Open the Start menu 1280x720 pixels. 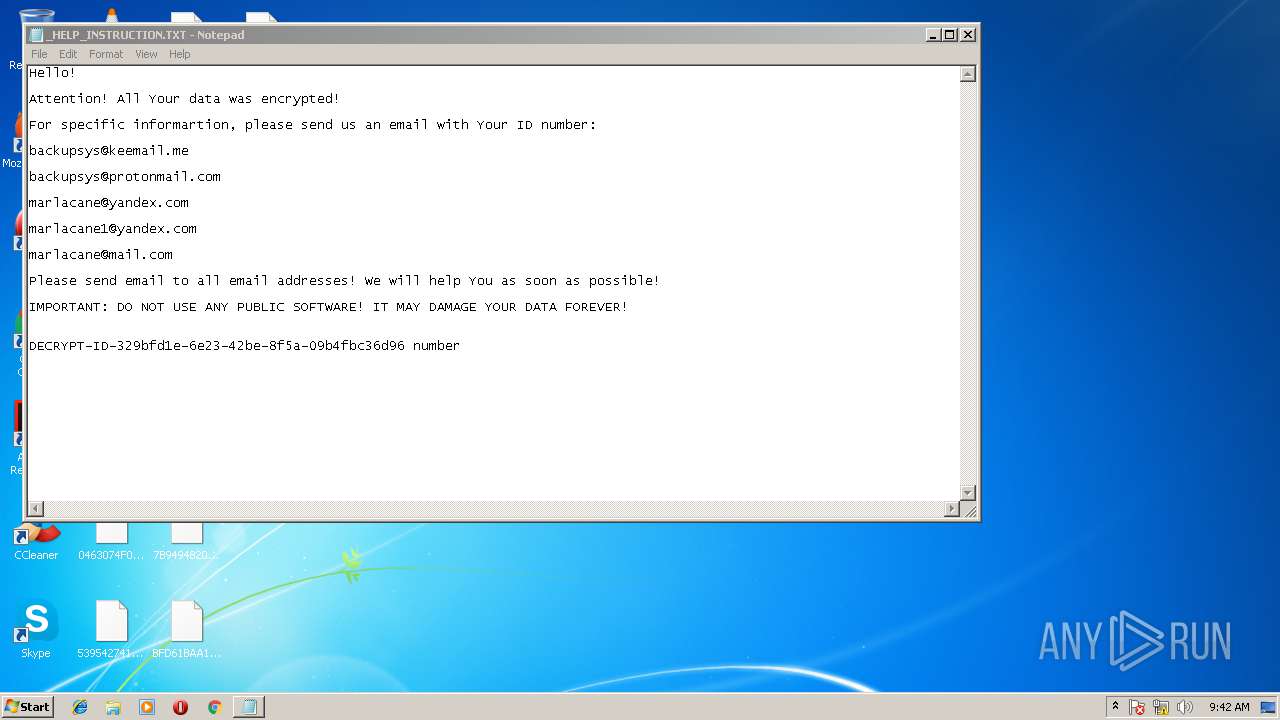27,707
